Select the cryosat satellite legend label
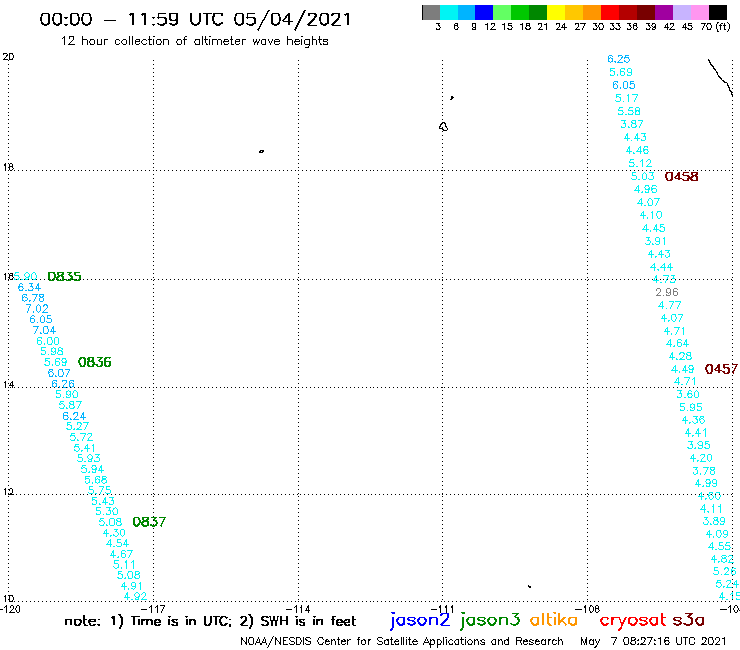 (x=632, y=620)
